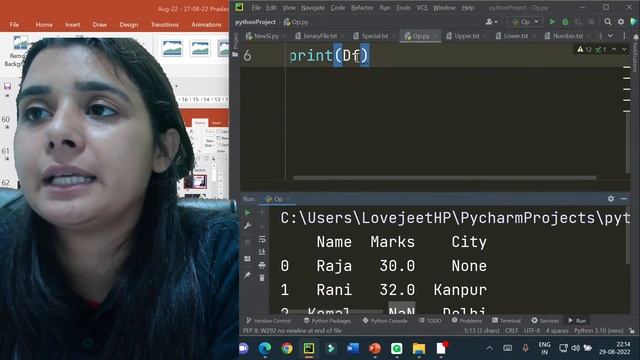Open the Services tool window
The image size is (640, 360).
pyautogui.click(x=545, y=321)
